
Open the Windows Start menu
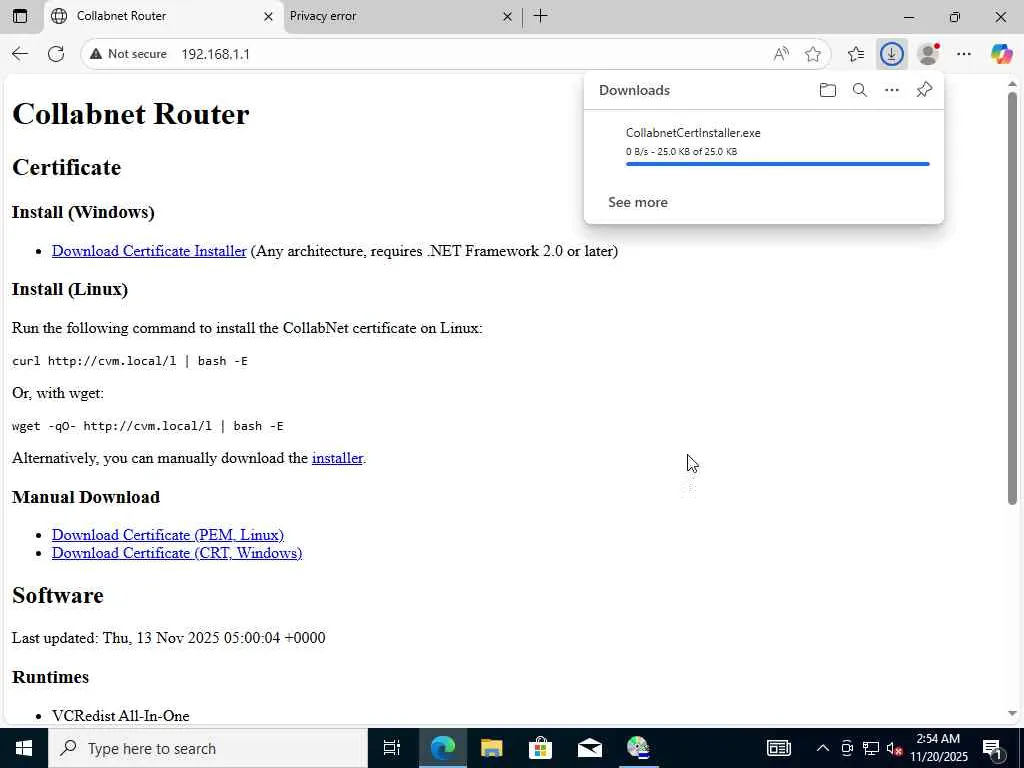coord(24,748)
